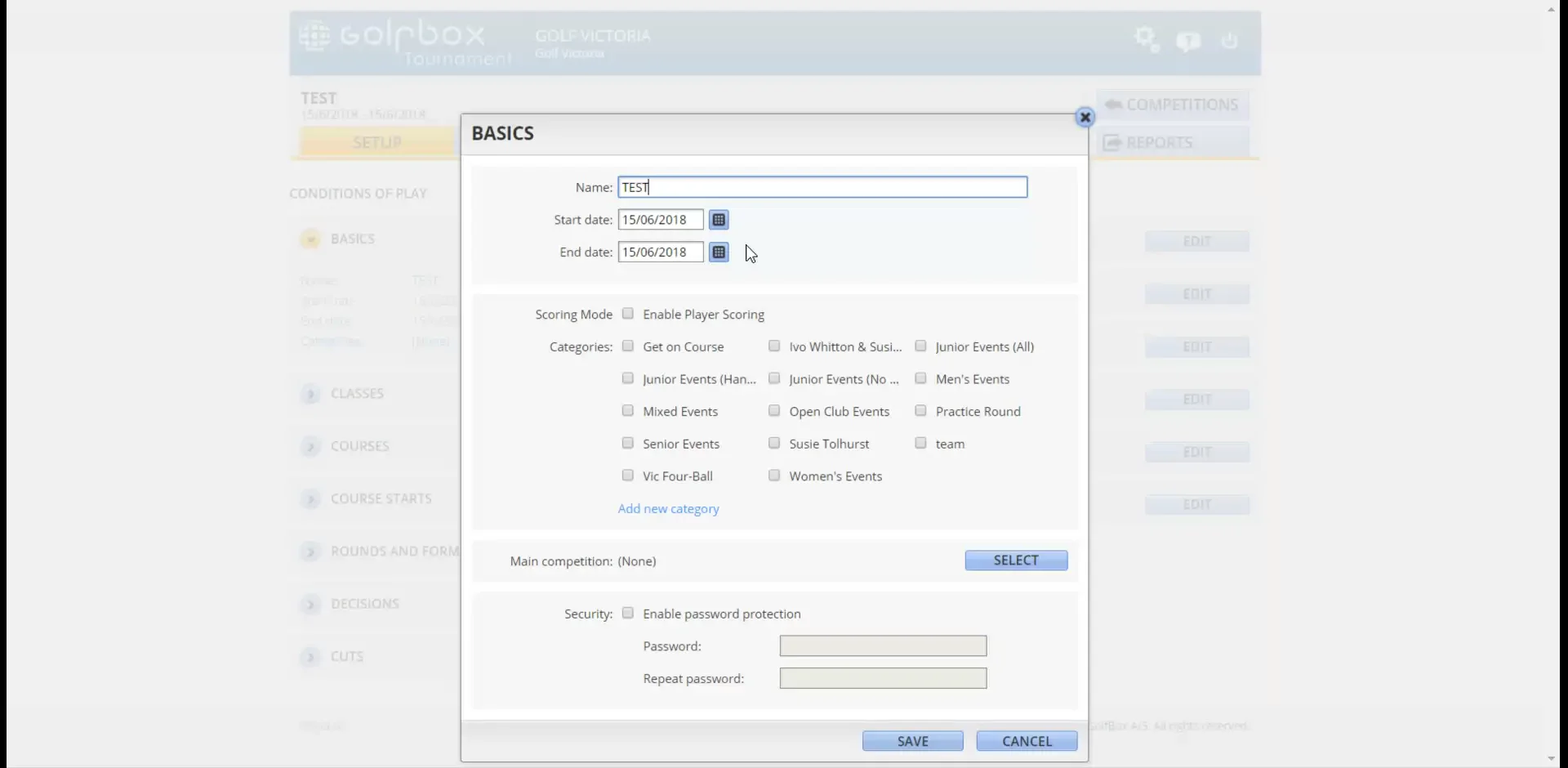Check the Senior Events category
1568x768 pixels.
627,443
